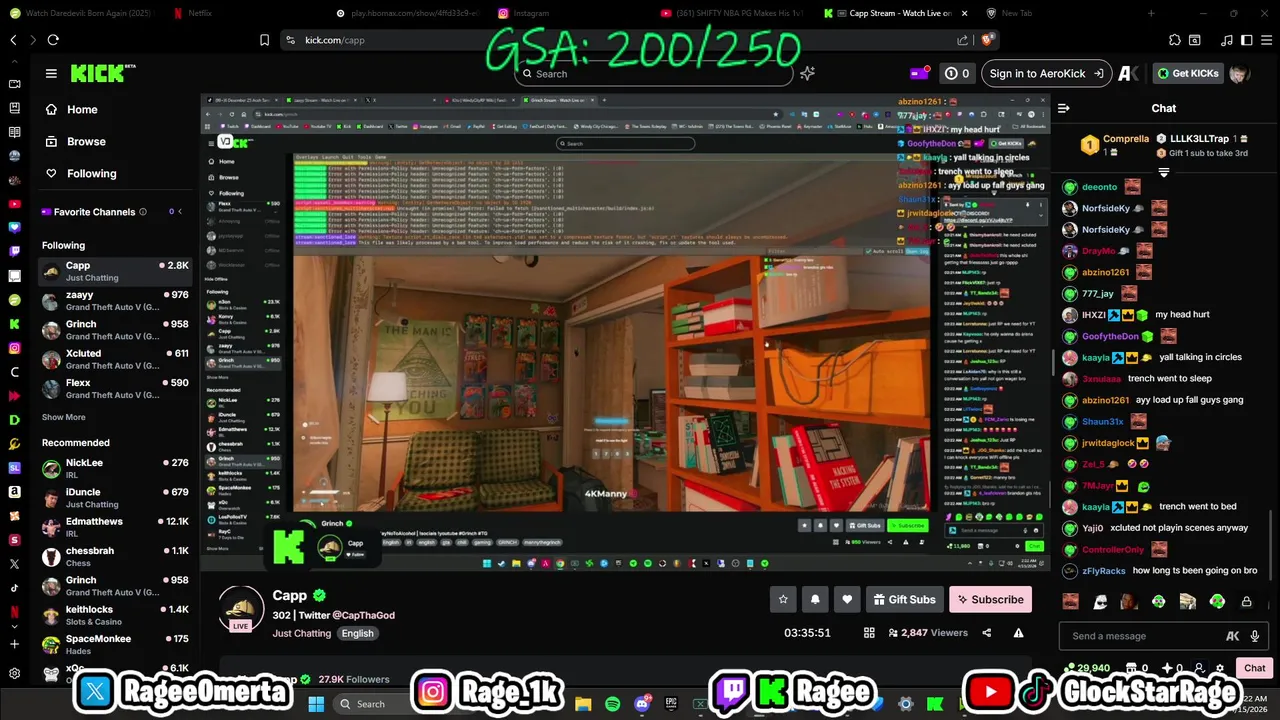
Task: Click the sparkle icon beside search
Action: [x=807, y=73]
